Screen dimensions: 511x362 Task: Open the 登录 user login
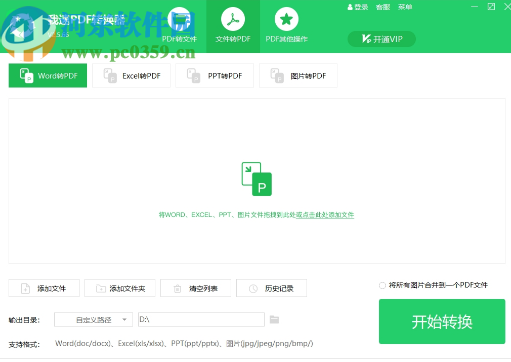pyautogui.click(x=358, y=7)
